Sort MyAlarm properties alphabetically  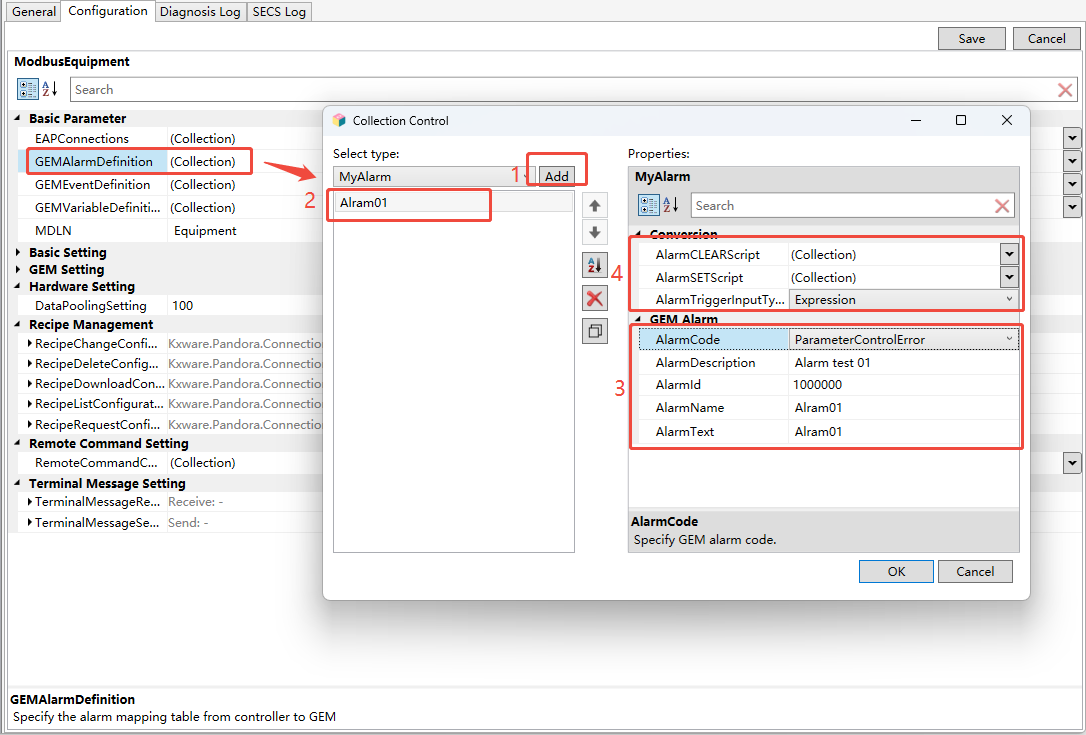point(671,205)
